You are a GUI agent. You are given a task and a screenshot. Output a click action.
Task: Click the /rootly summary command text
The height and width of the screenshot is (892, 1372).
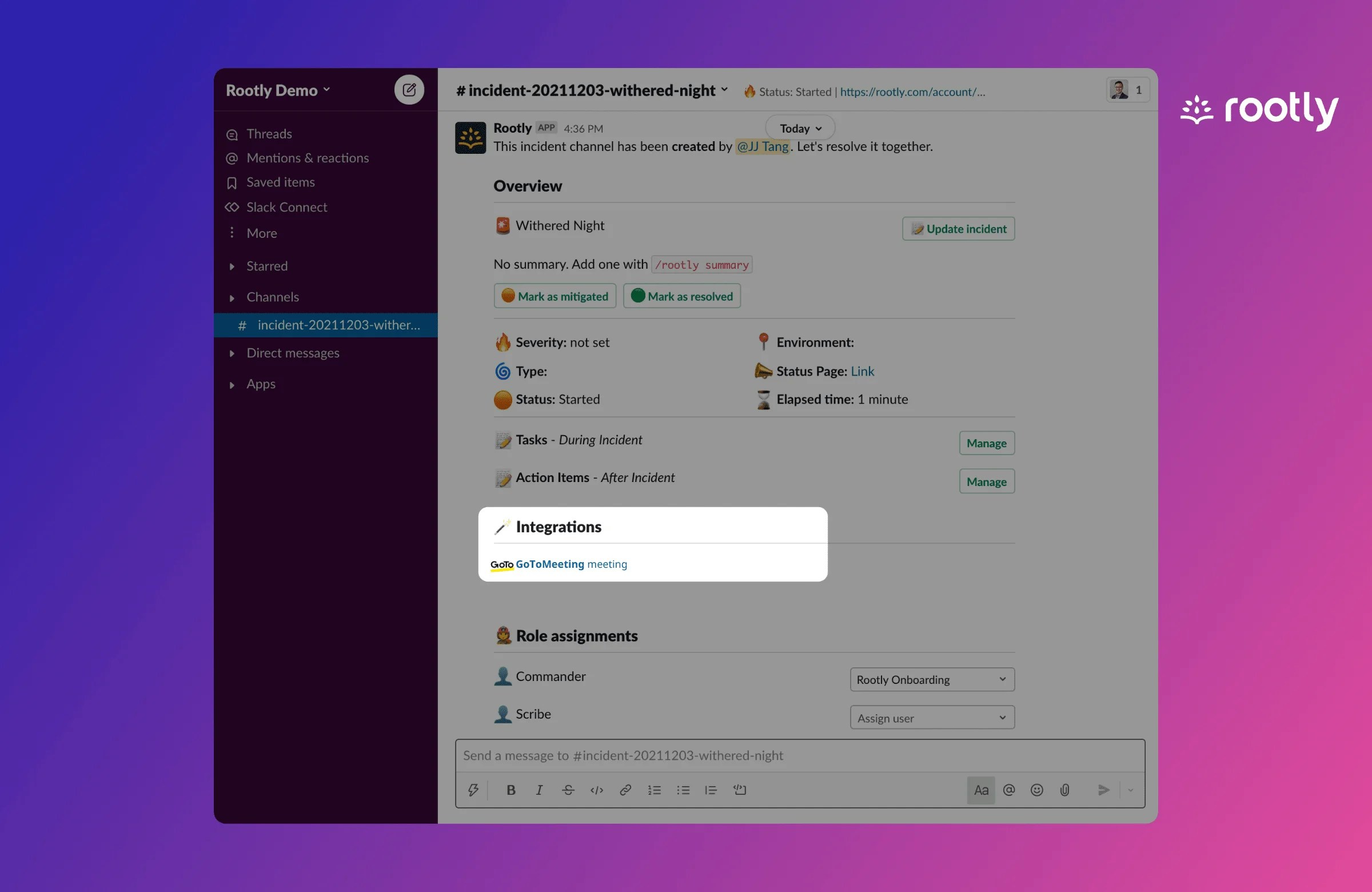pyautogui.click(x=701, y=265)
